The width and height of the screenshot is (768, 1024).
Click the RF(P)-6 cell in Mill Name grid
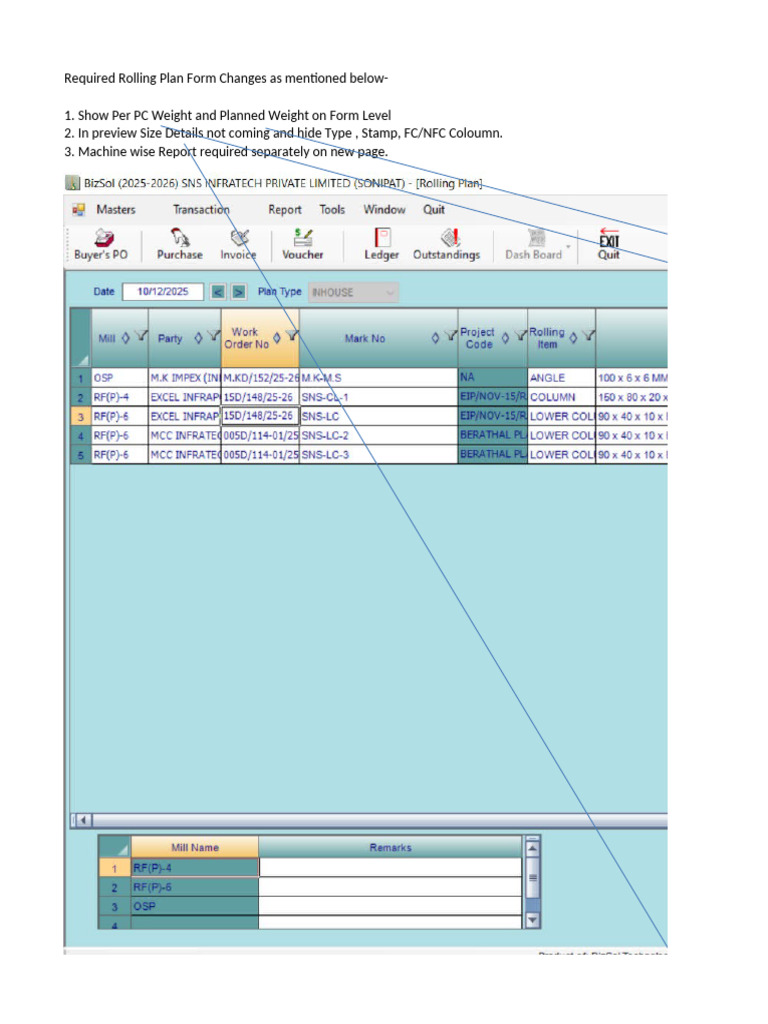tap(195, 887)
